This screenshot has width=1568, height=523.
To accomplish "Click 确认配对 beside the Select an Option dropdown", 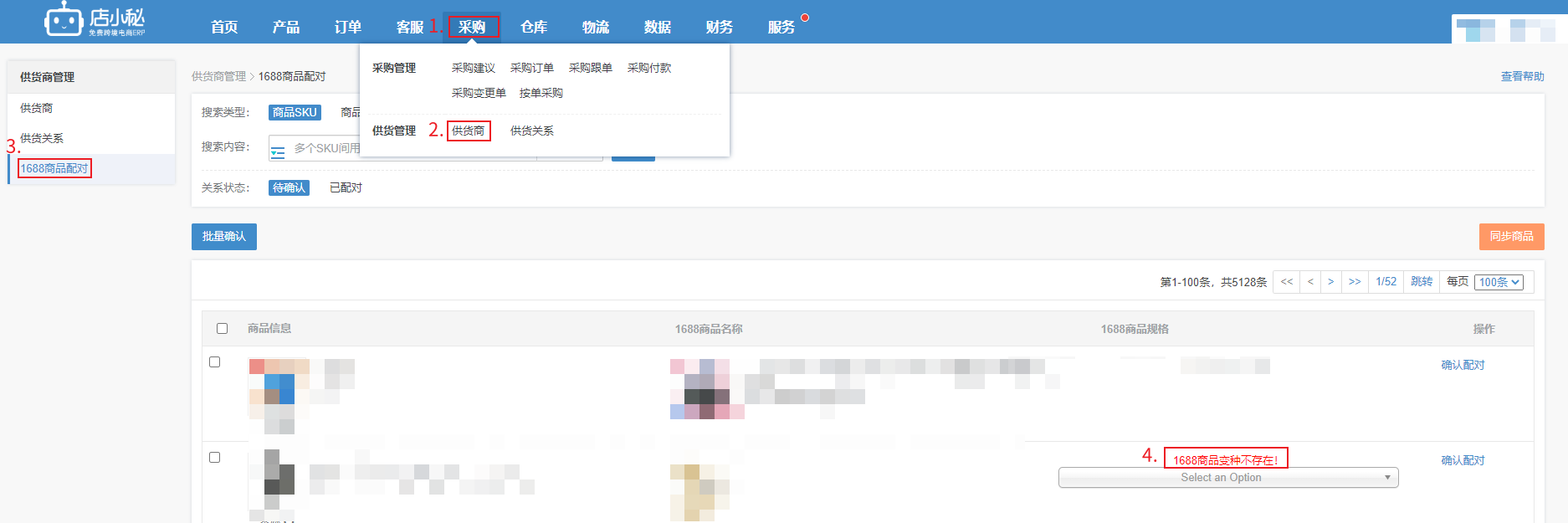I will [x=1463, y=460].
